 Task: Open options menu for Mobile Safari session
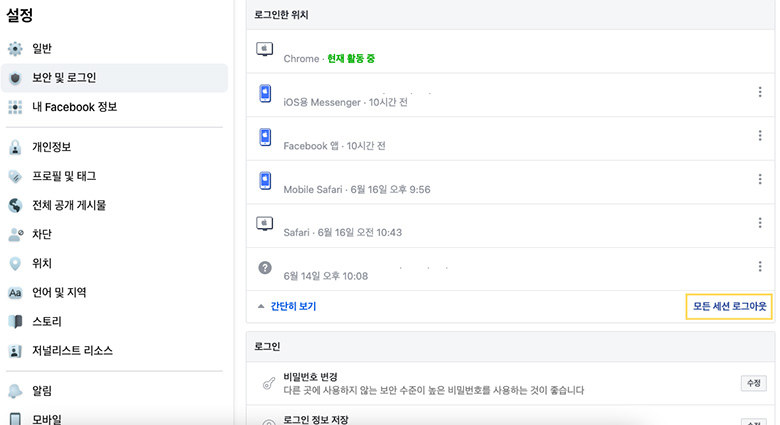[760, 179]
